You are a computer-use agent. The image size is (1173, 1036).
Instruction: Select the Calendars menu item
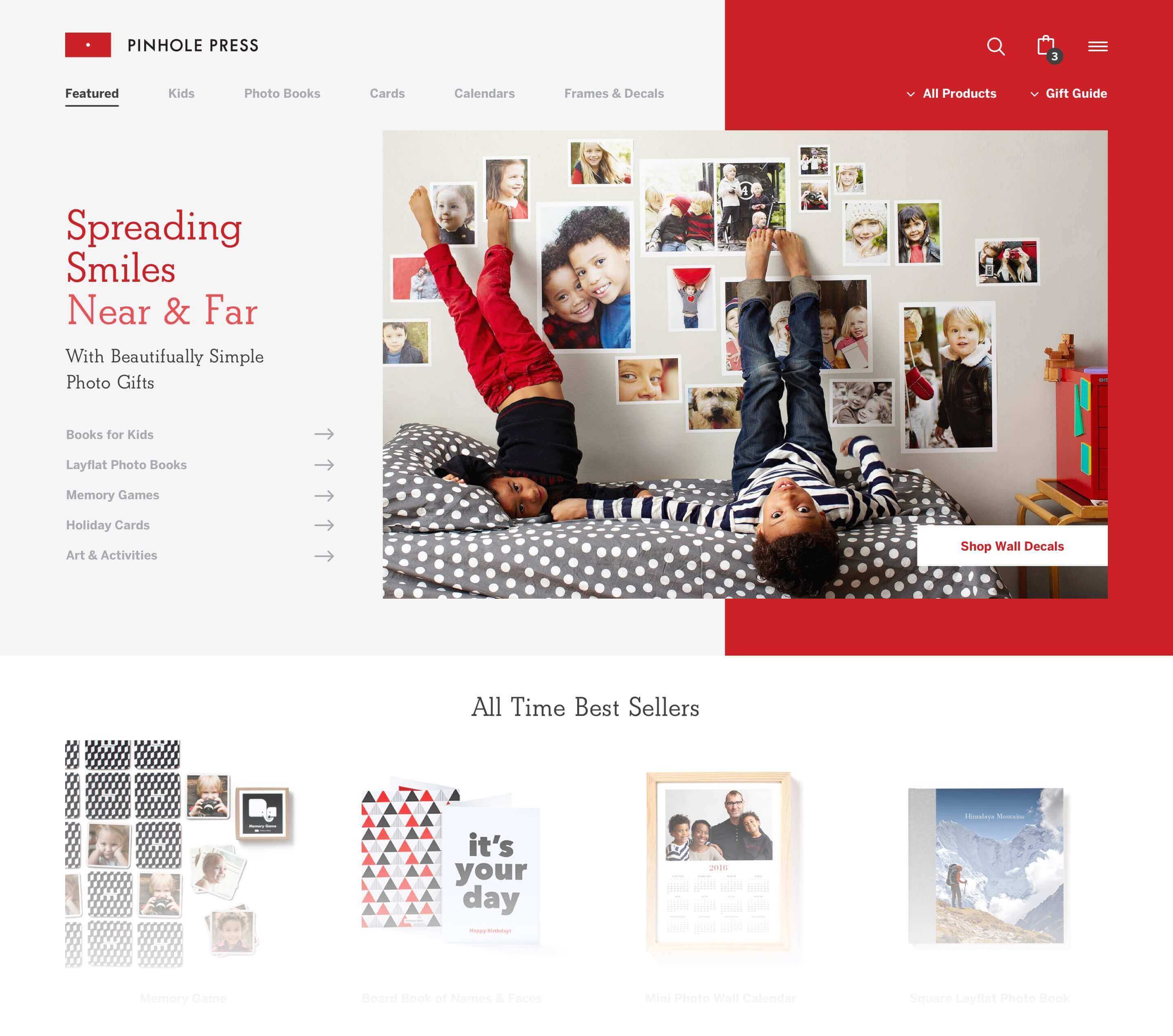(484, 93)
